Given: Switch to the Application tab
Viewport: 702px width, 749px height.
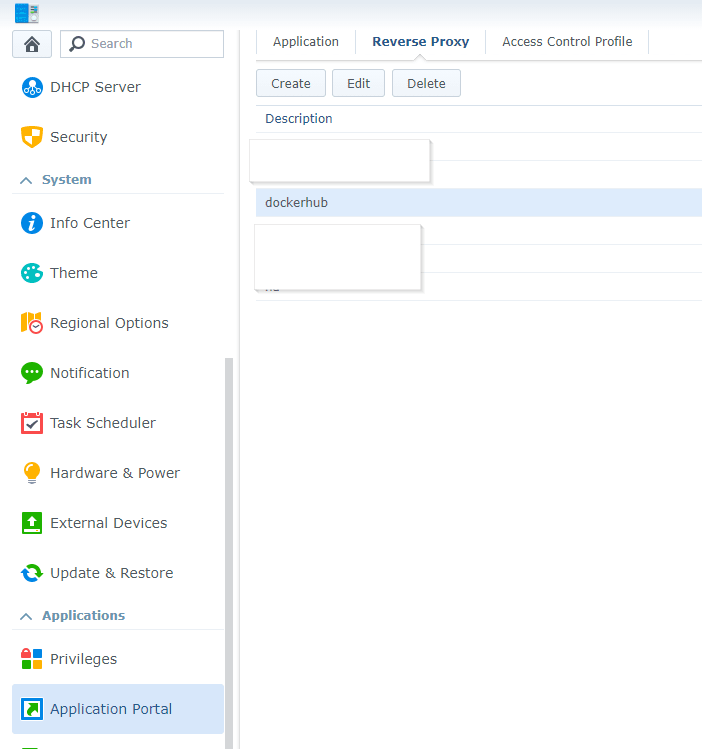Looking at the screenshot, I should [x=306, y=42].
